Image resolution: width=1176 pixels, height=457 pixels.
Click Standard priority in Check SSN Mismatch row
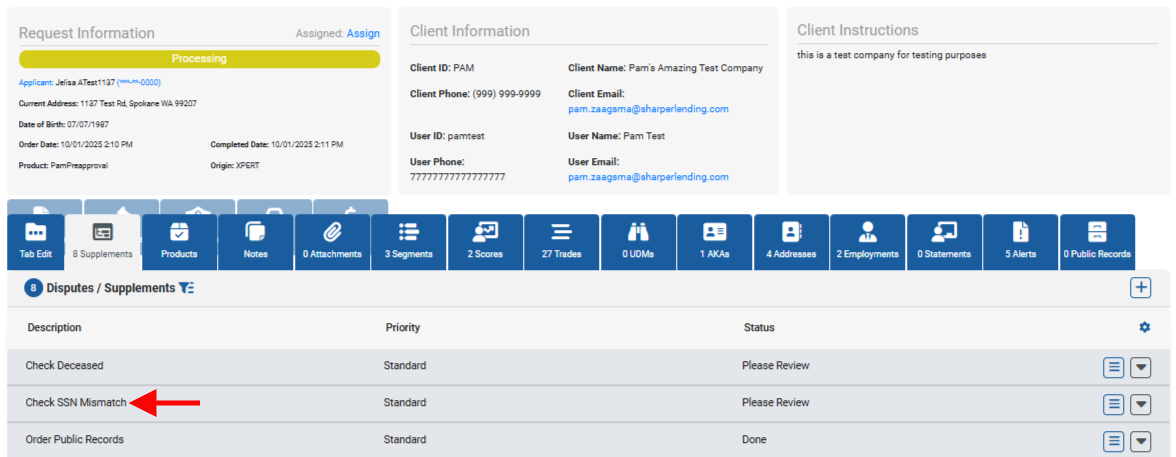coord(405,402)
